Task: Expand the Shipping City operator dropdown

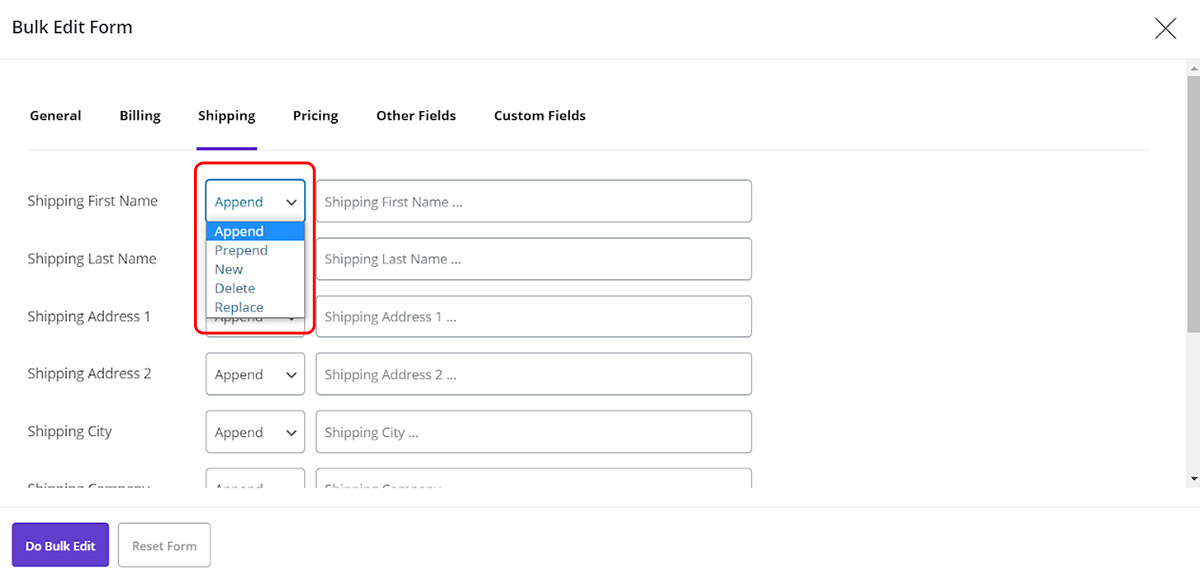Action: pyautogui.click(x=255, y=432)
